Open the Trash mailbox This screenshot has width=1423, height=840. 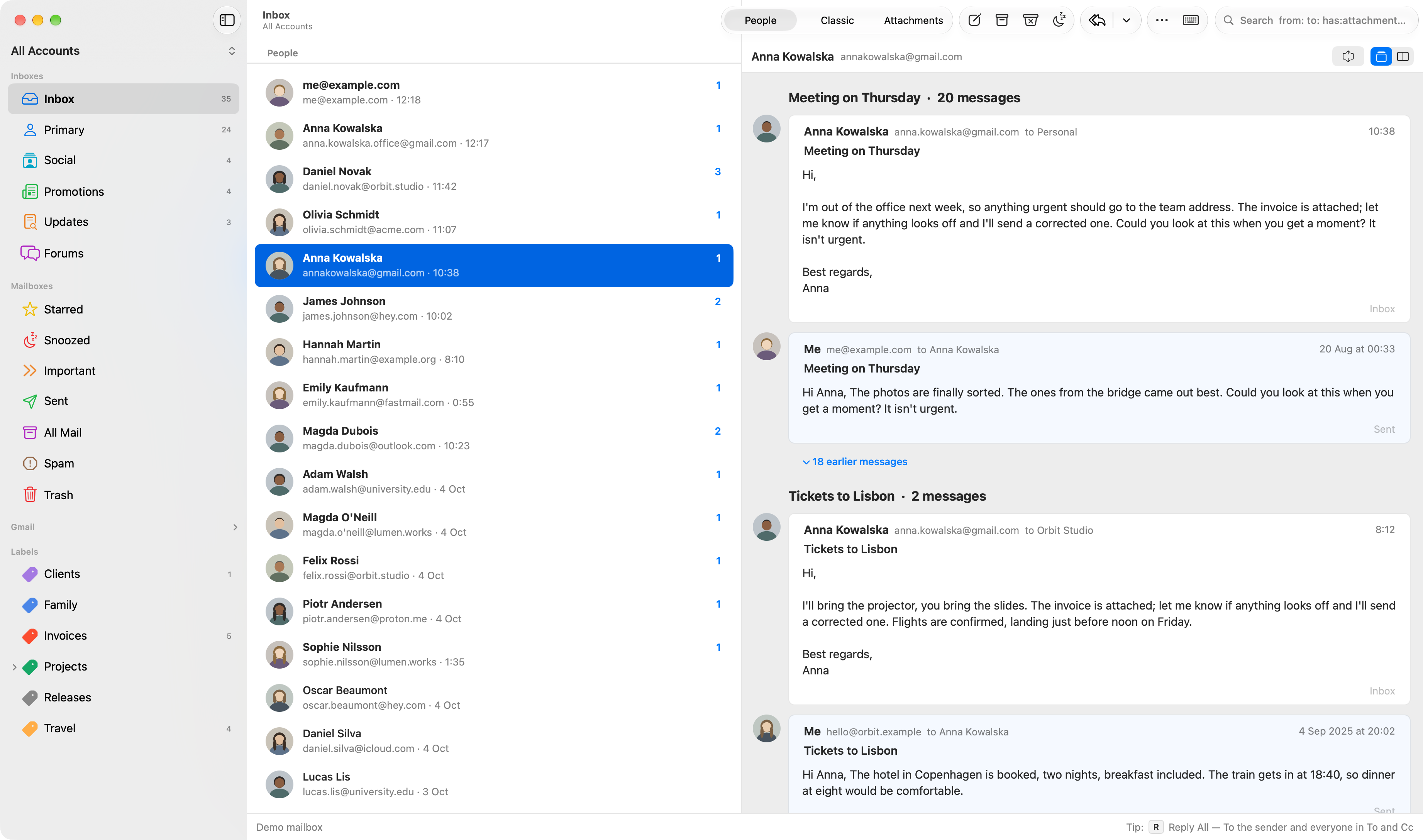(124, 495)
